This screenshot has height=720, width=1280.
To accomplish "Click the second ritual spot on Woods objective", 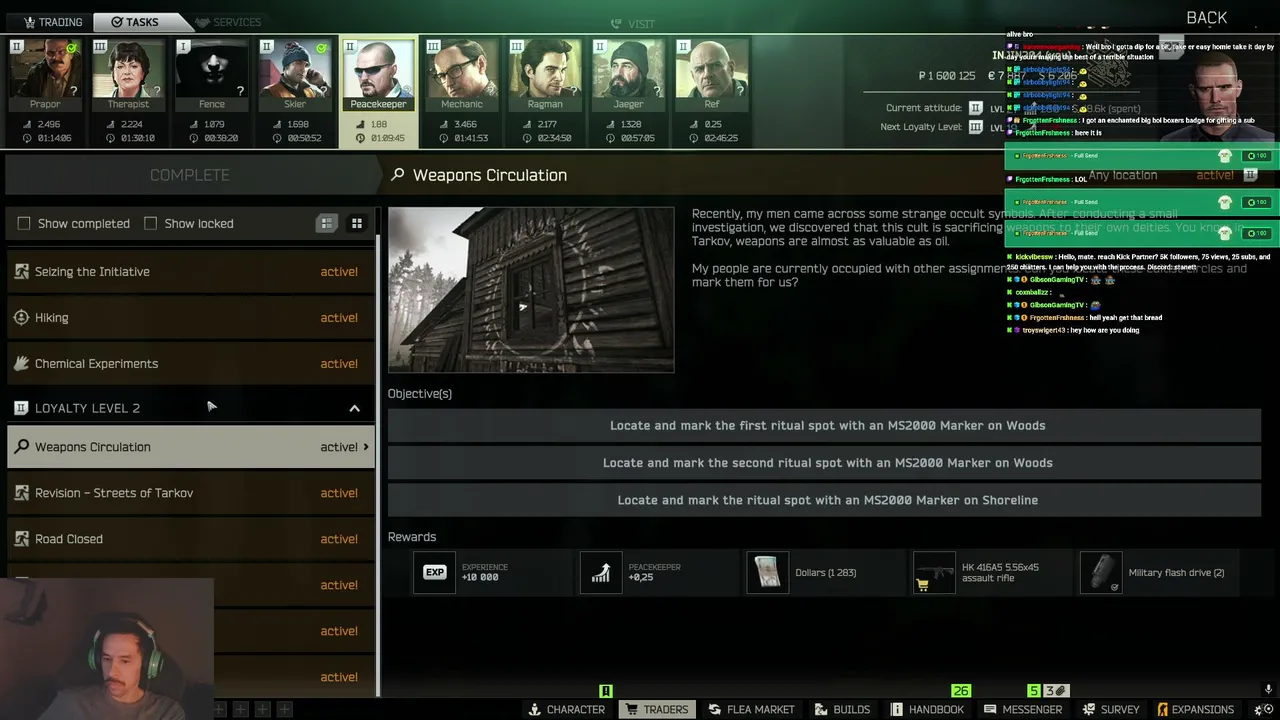I will point(825,463).
